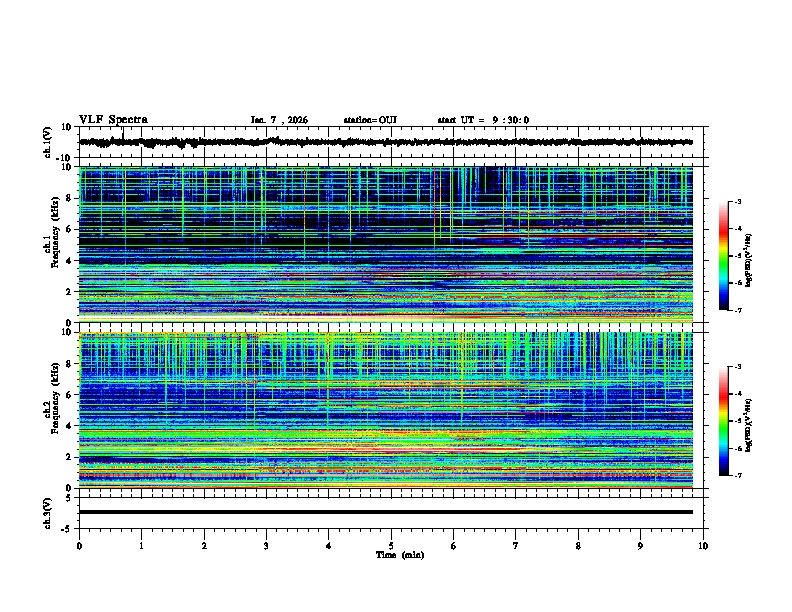This screenshot has width=792, height=612.
Task: Click the "10" tick ending the time axis
Action: point(703,546)
